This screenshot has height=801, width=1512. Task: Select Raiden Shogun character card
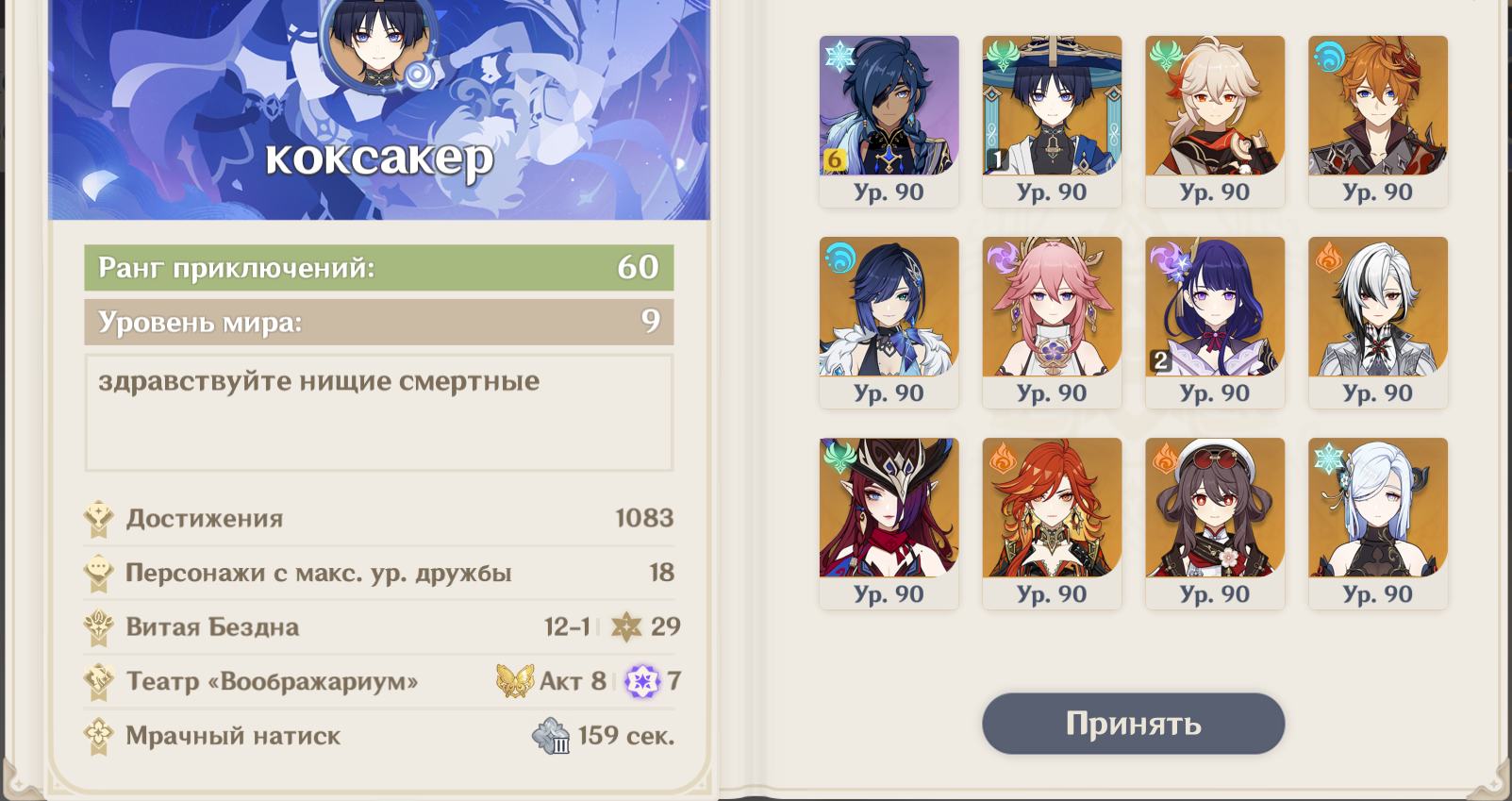coord(1215,322)
